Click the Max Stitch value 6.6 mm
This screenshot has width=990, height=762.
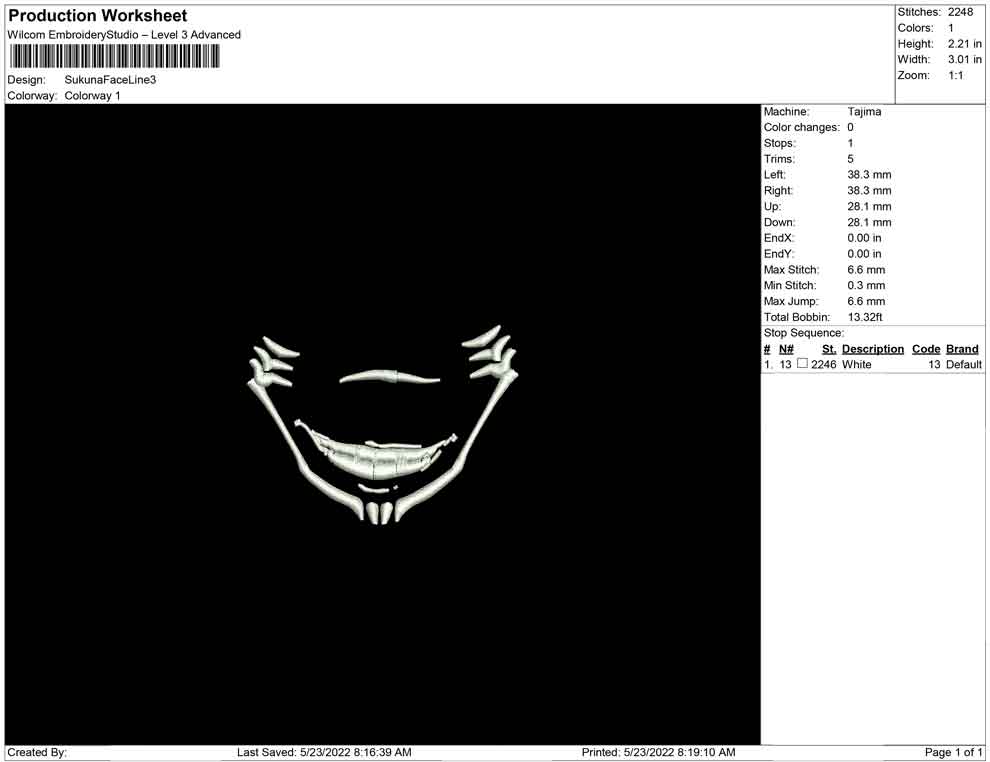[866, 270]
